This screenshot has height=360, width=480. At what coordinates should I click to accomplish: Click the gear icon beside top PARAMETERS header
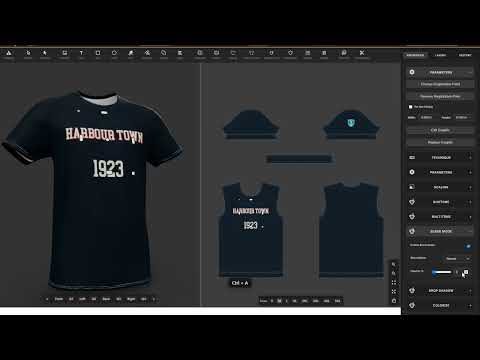tap(412, 72)
